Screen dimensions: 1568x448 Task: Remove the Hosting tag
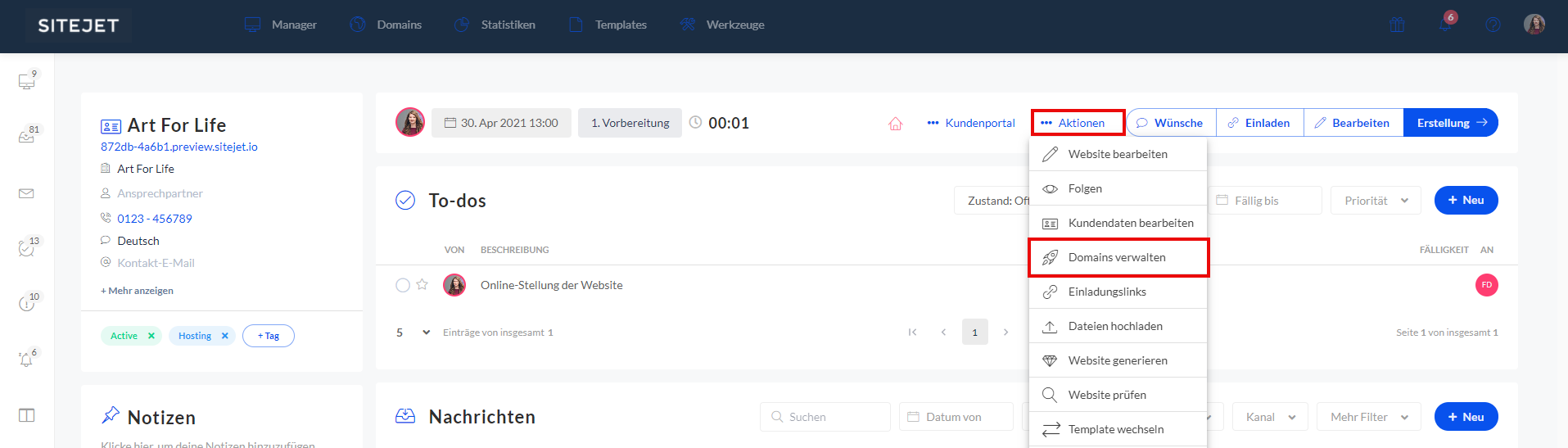click(225, 336)
